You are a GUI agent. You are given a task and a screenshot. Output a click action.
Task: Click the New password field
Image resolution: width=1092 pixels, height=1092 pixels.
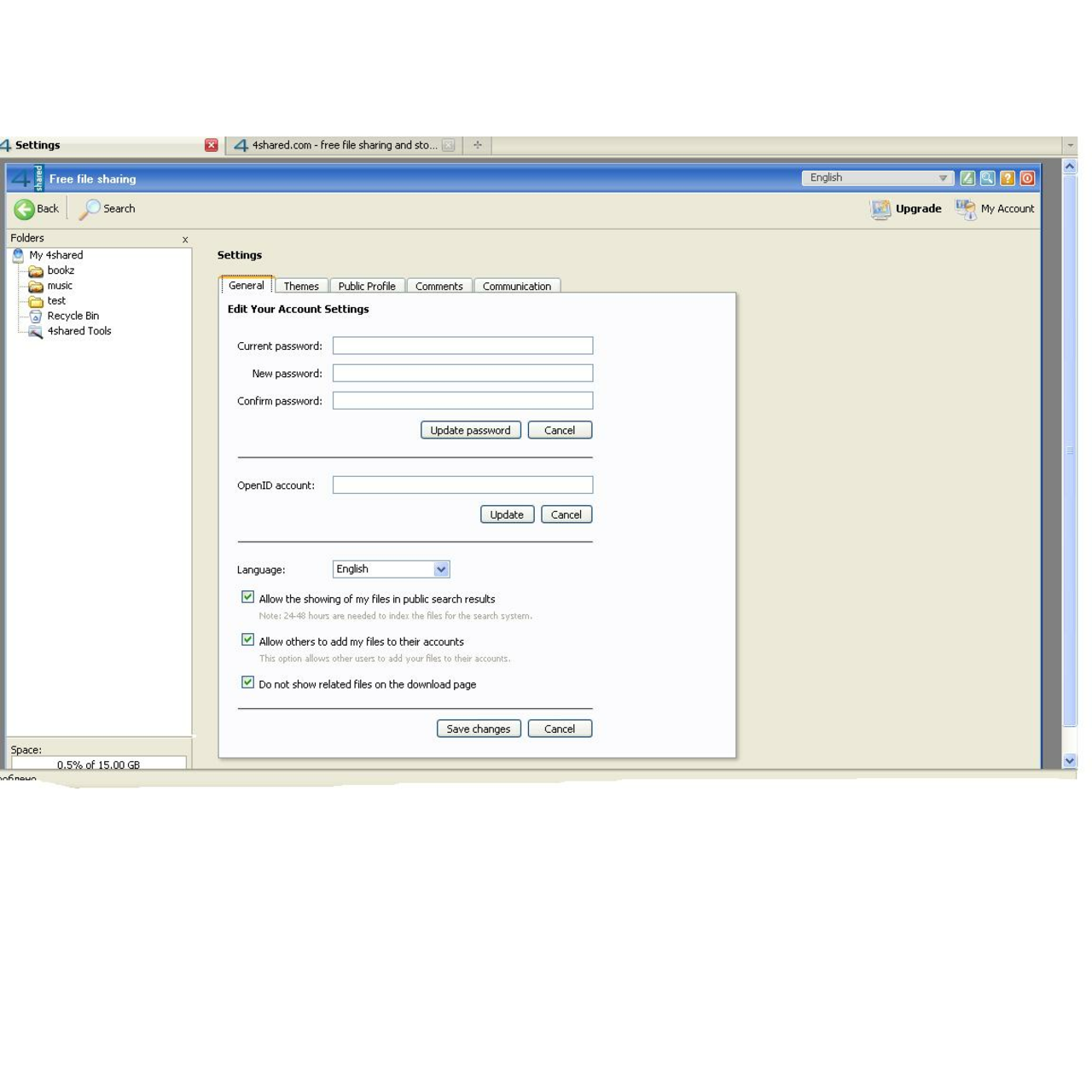[x=462, y=373]
